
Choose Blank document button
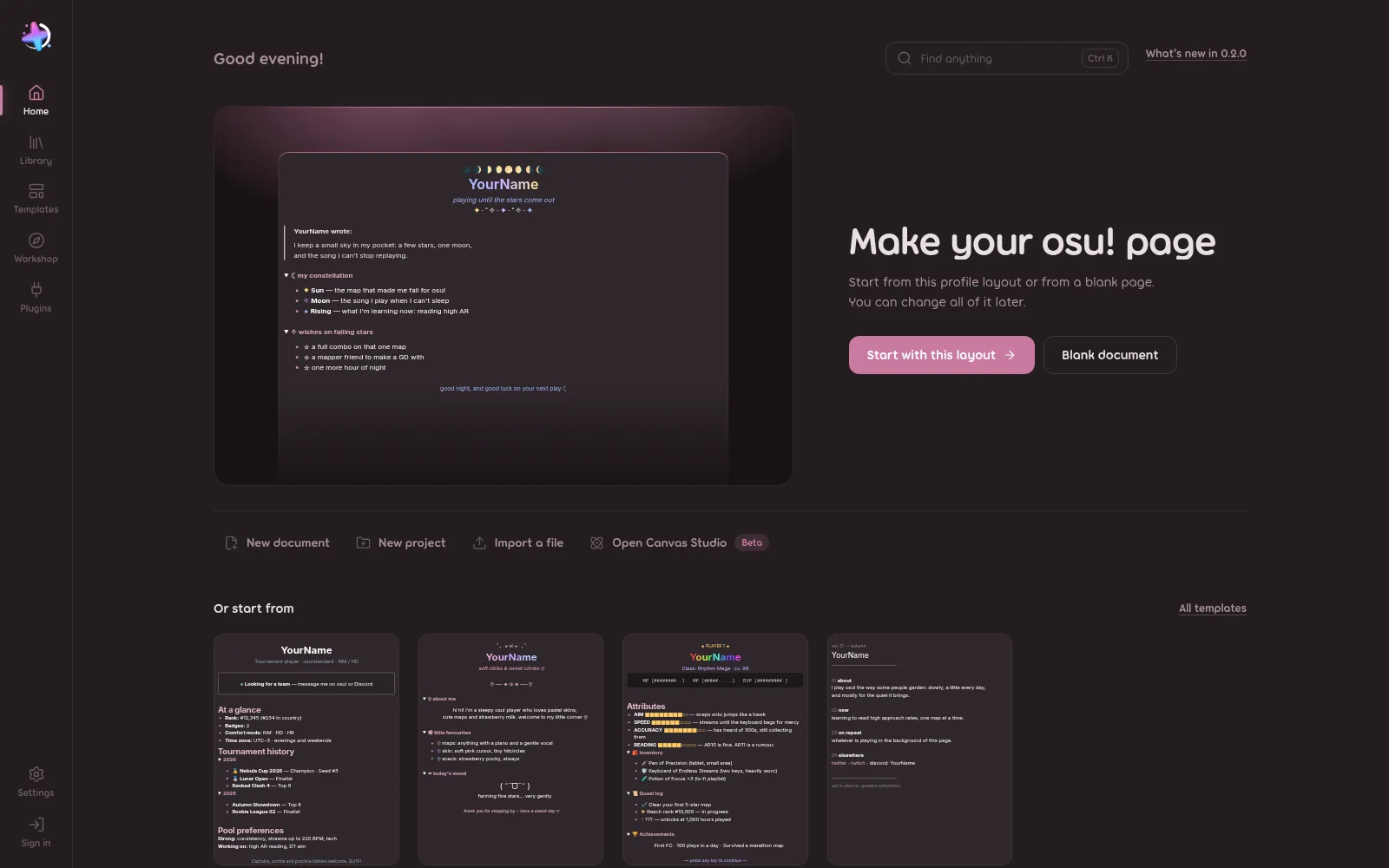point(1109,355)
